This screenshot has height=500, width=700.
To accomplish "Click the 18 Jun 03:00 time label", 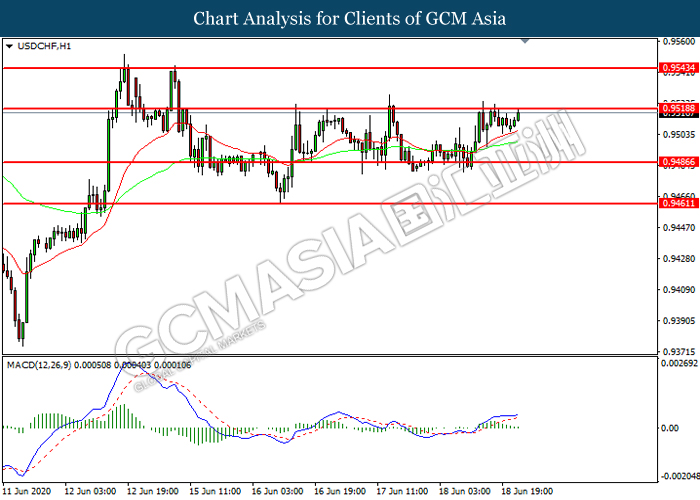I will (x=464, y=491).
